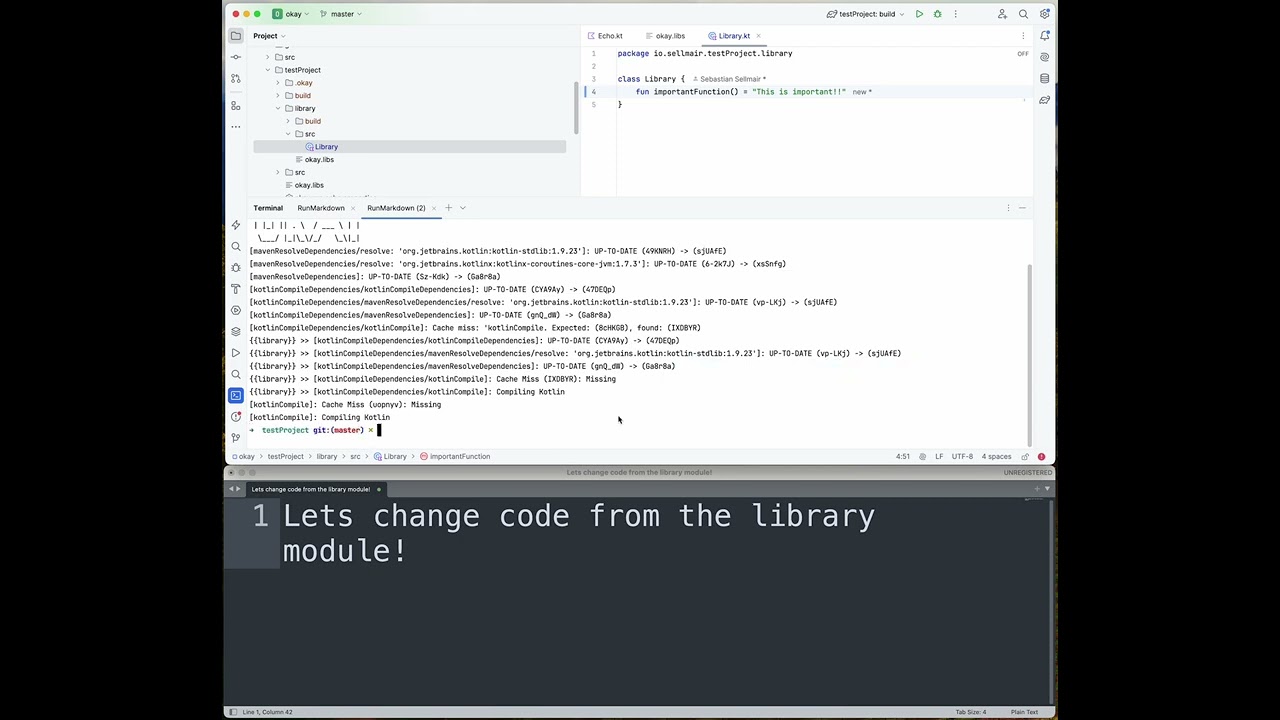This screenshot has height=720, width=1280.
Task: Open the Terminal tool window icon
Action: click(x=236, y=395)
